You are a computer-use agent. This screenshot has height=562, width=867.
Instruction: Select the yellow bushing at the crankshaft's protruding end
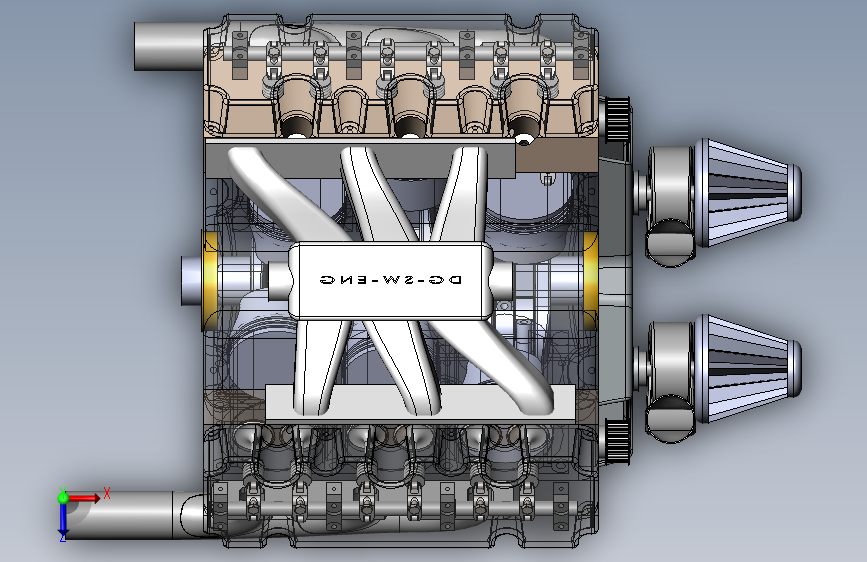[x=210, y=280]
